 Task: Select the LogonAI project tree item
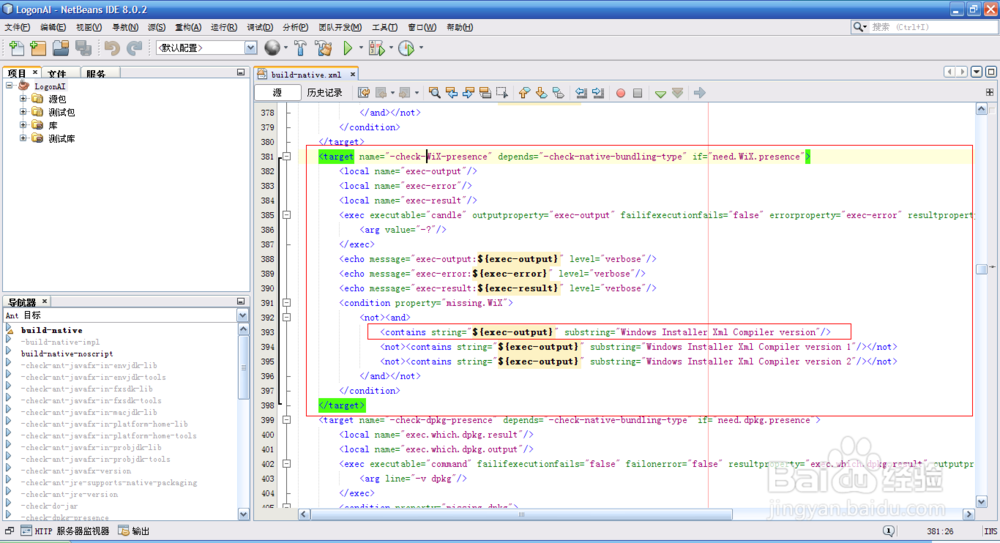point(50,86)
